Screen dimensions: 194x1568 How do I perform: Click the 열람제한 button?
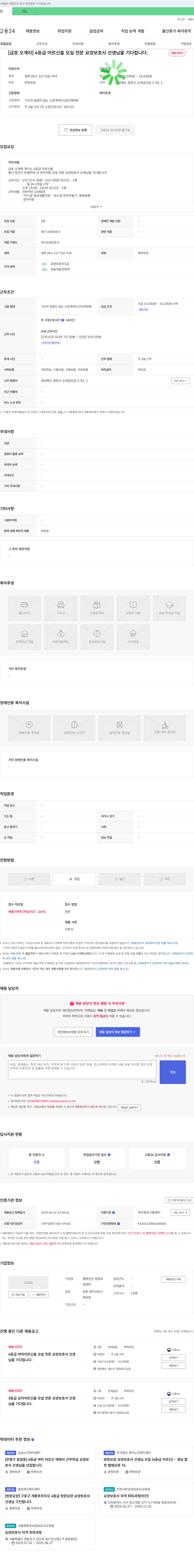tap(39, 1295)
